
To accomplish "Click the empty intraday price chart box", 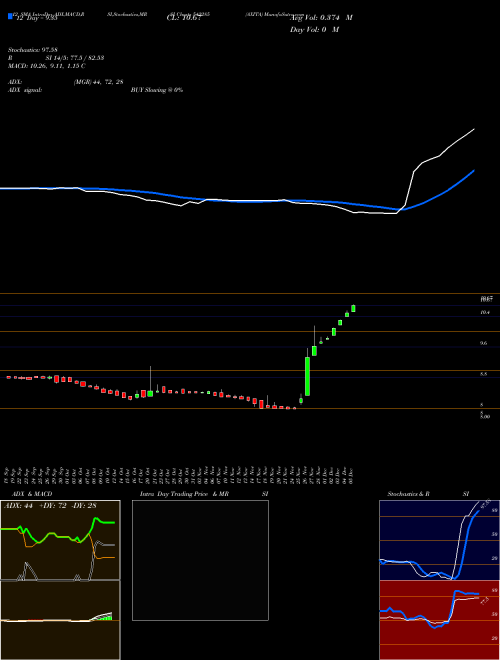I will 200,560.
